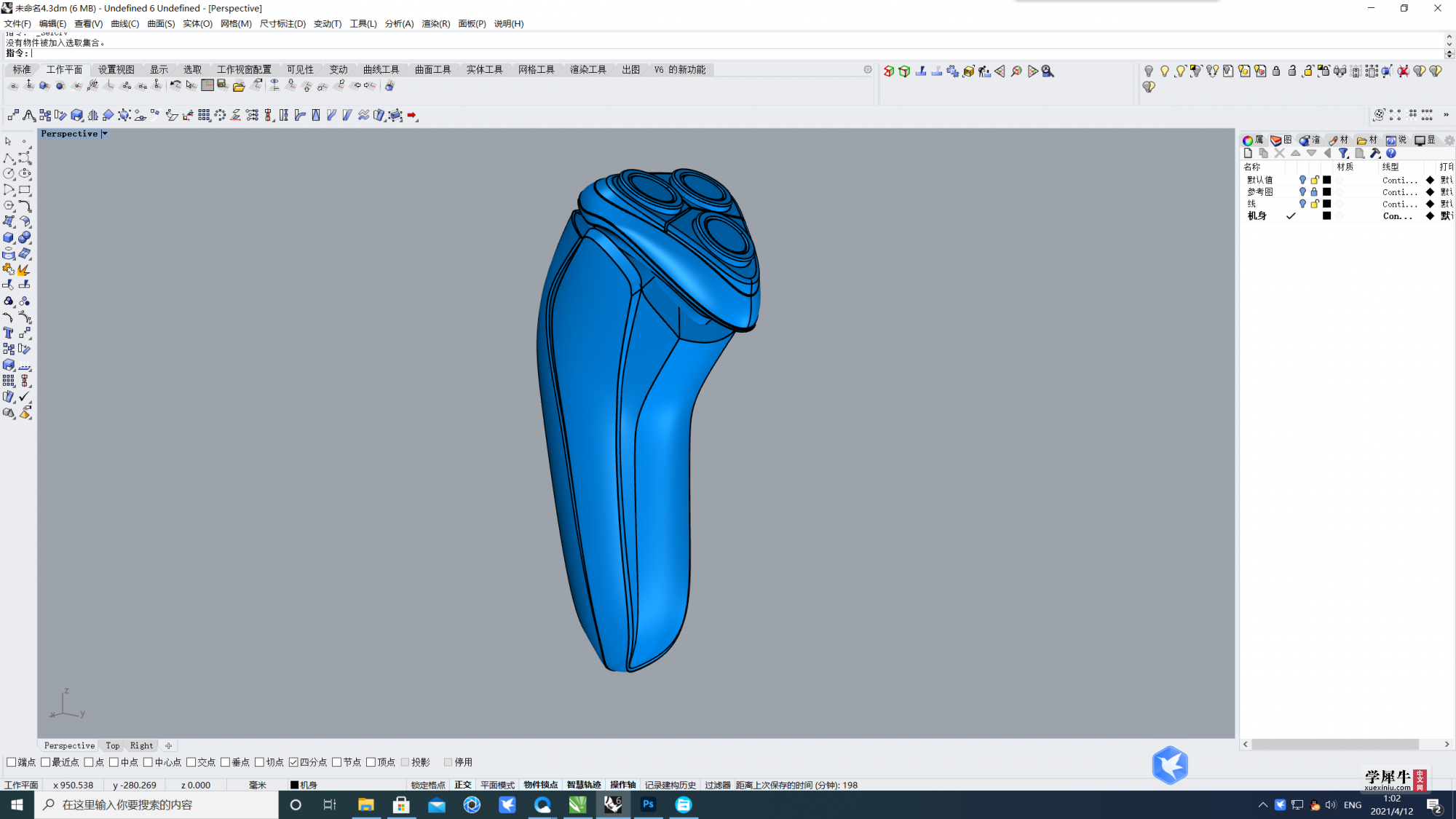Toggle 操作轴 gumball in status bar
The image size is (1456, 819).
click(622, 785)
